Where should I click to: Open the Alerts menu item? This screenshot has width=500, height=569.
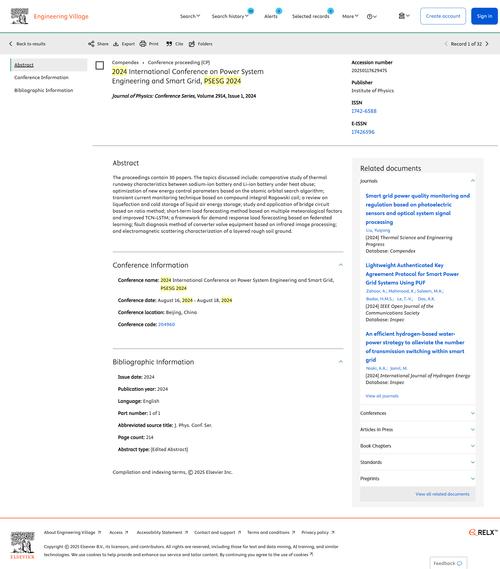coord(271,16)
